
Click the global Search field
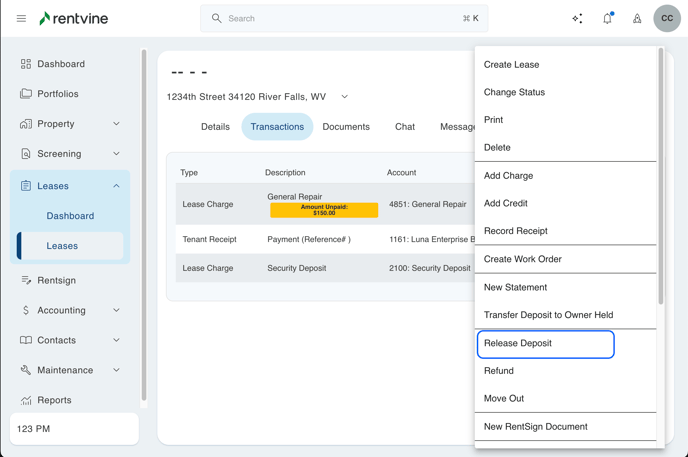click(330, 18)
